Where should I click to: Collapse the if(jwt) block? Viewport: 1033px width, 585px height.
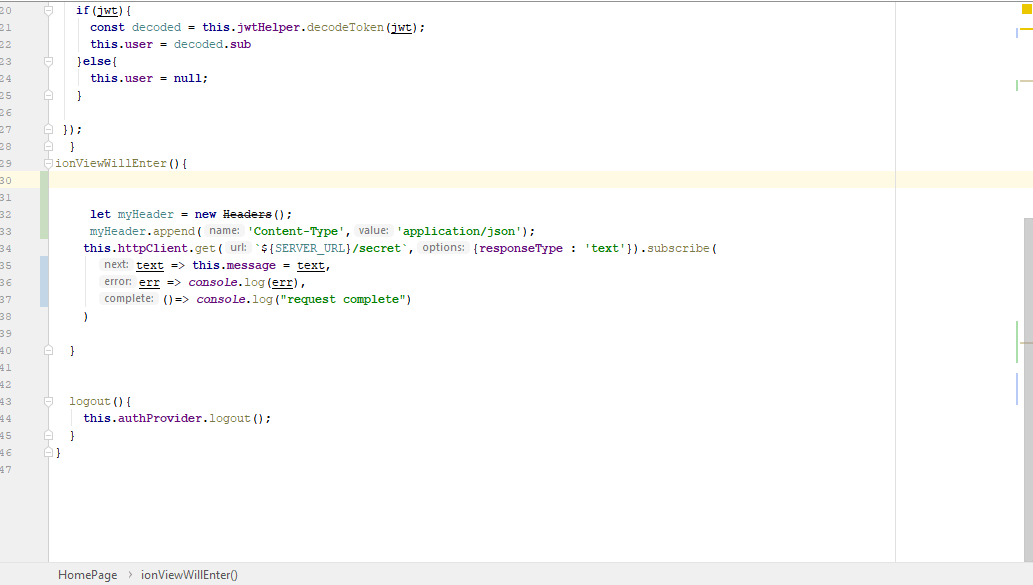48,10
